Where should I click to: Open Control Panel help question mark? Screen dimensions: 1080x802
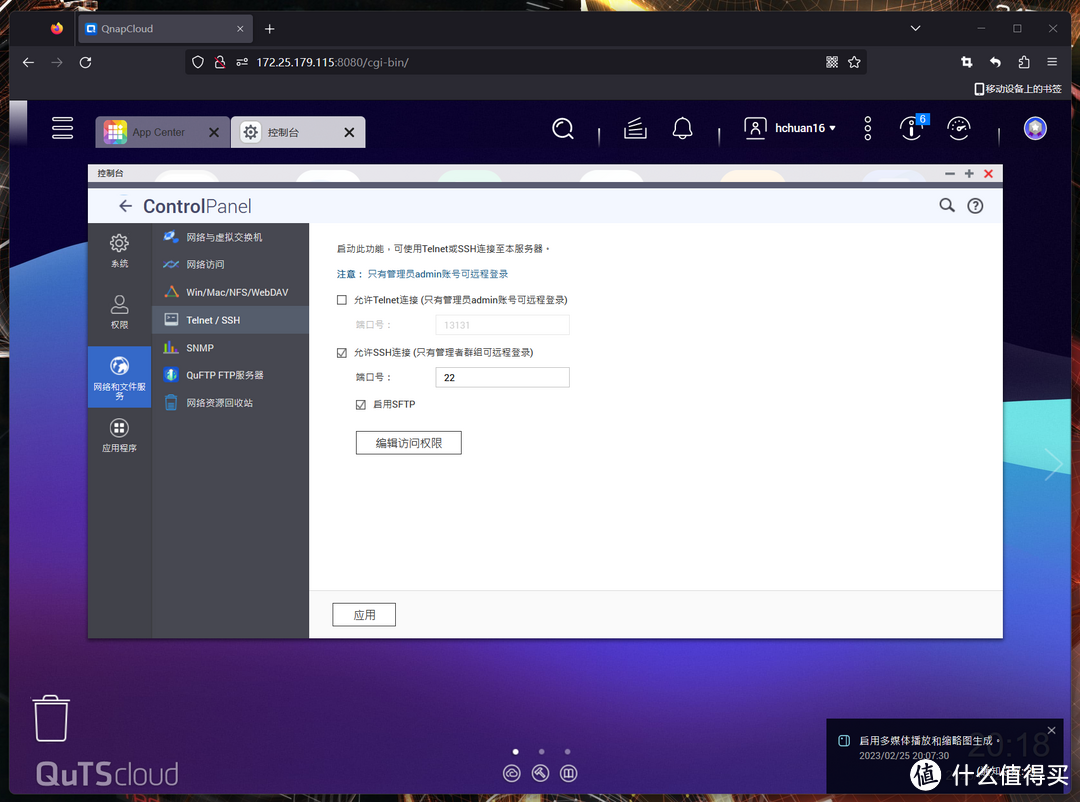point(975,205)
